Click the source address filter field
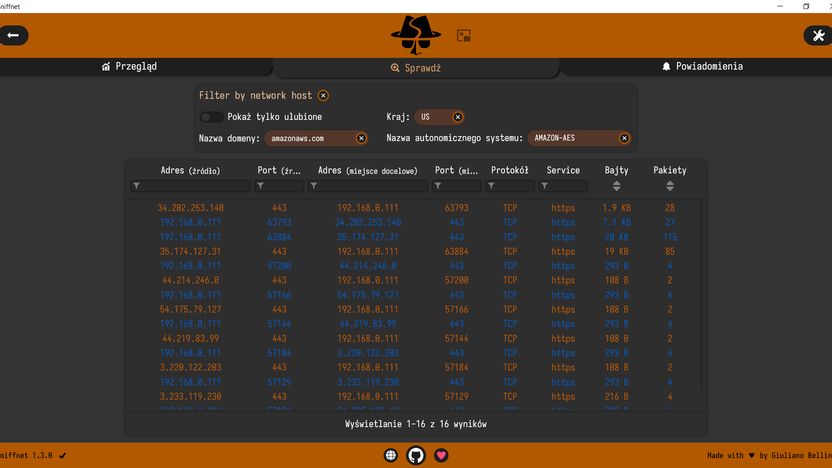 (x=190, y=186)
